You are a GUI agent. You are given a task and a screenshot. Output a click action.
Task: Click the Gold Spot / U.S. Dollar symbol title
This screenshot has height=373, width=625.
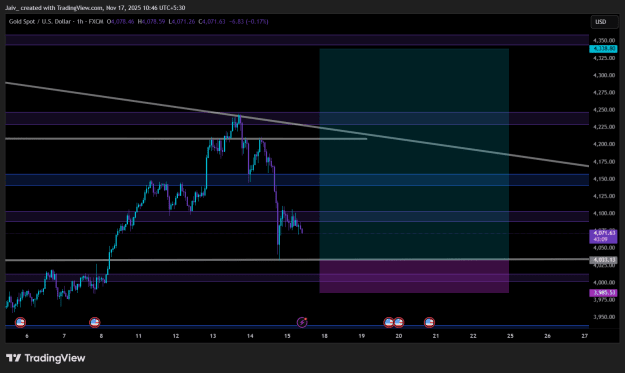pyautogui.click(x=39, y=22)
